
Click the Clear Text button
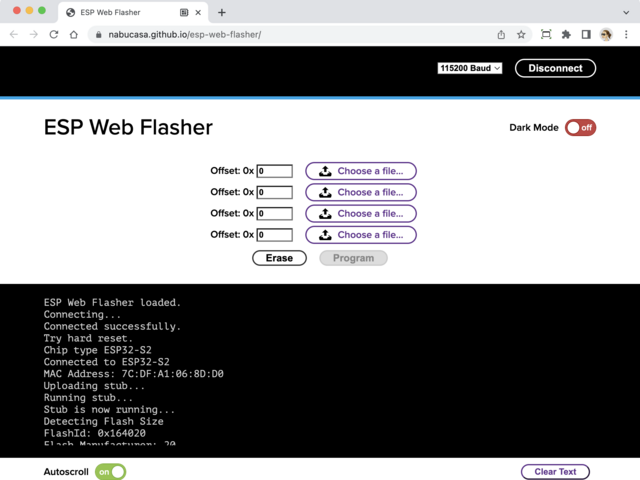(555, 472)
